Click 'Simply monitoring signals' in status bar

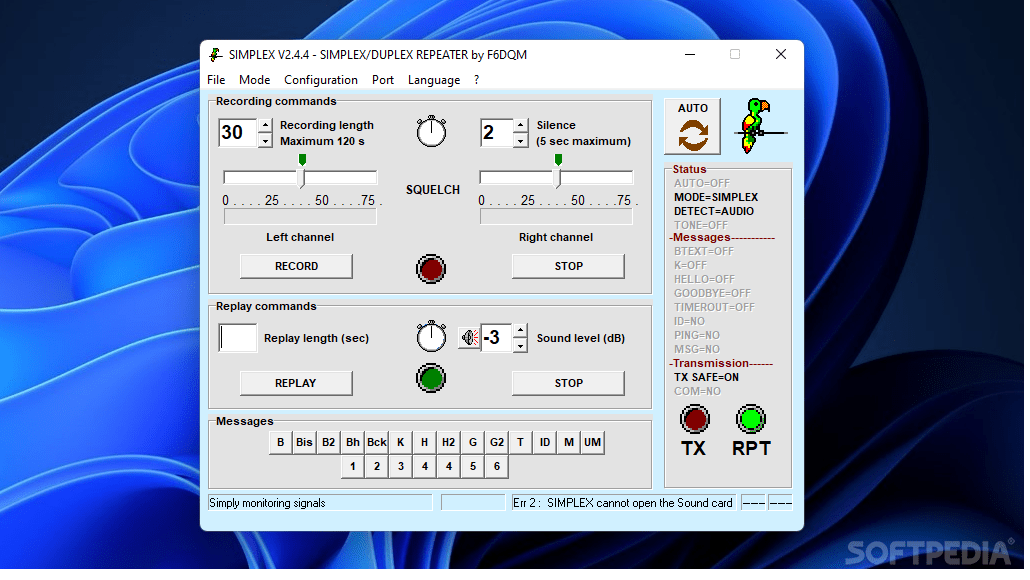[x=267, y=503]
